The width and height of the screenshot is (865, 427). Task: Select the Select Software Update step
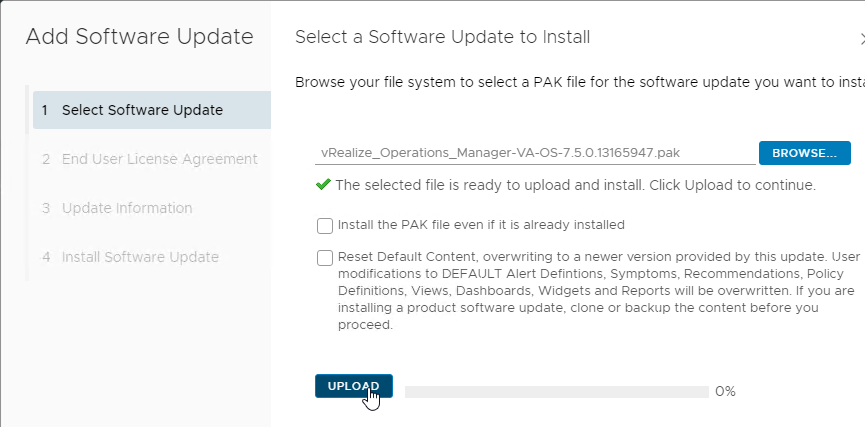coord(152,110)
